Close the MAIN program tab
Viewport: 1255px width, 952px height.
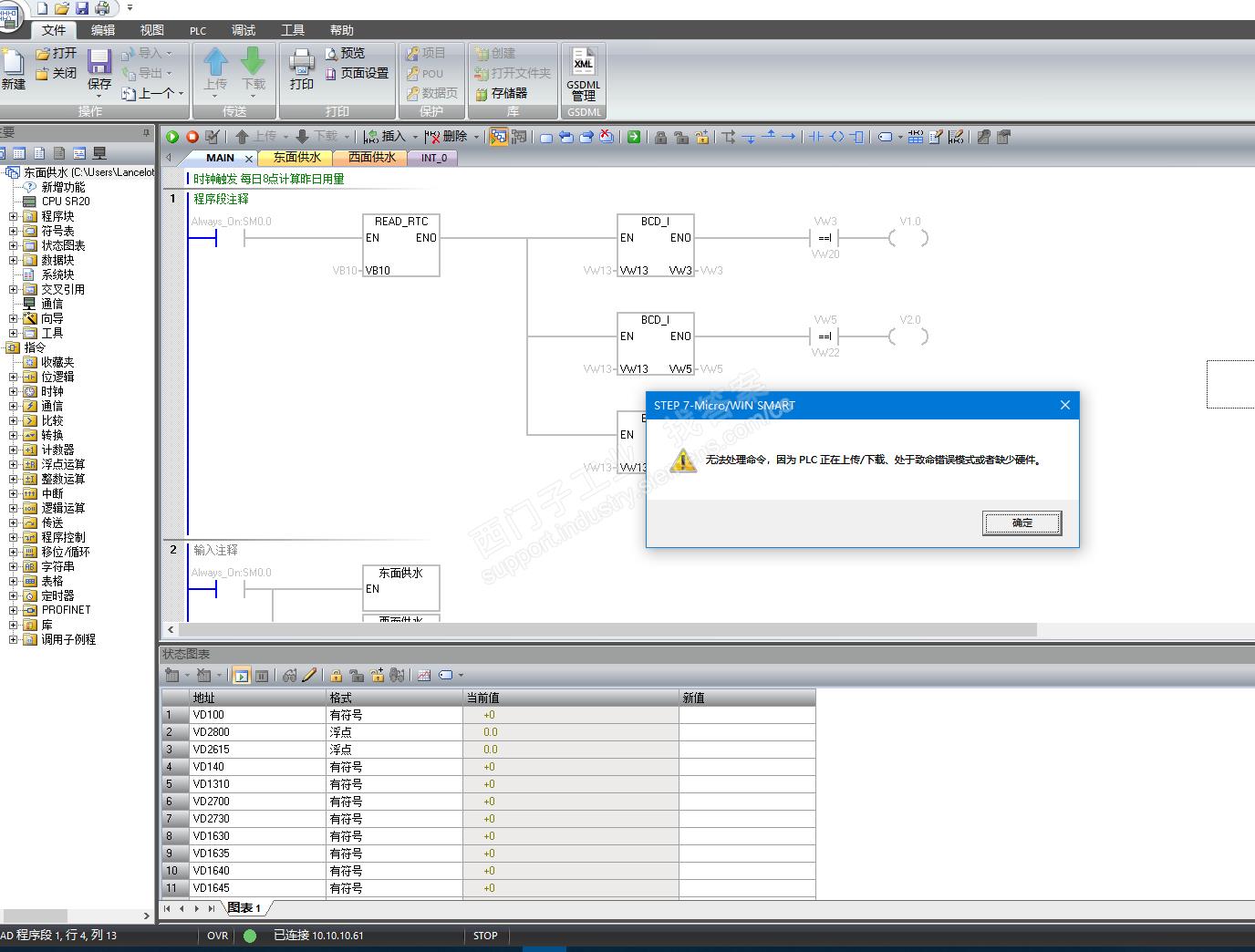249,158
